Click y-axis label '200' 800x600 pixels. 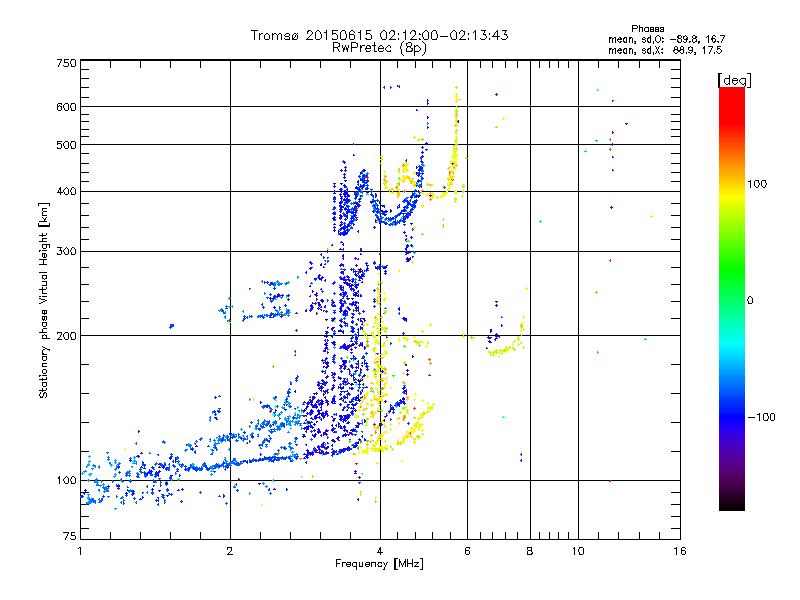pyautogui.click(x=66, y=336)
